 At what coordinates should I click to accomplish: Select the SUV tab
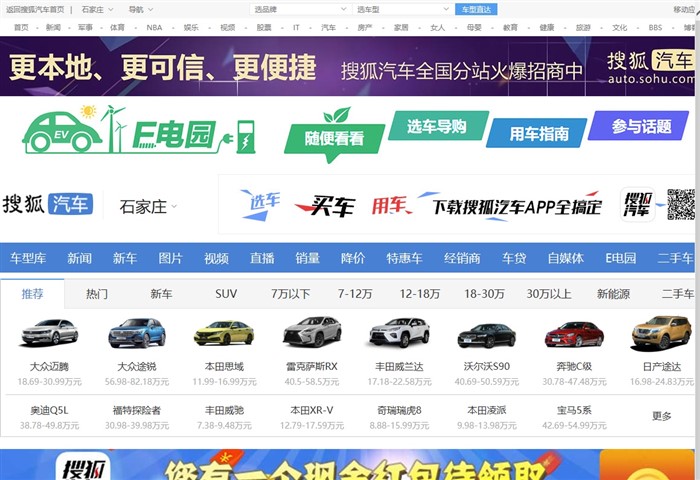(226, 294)
